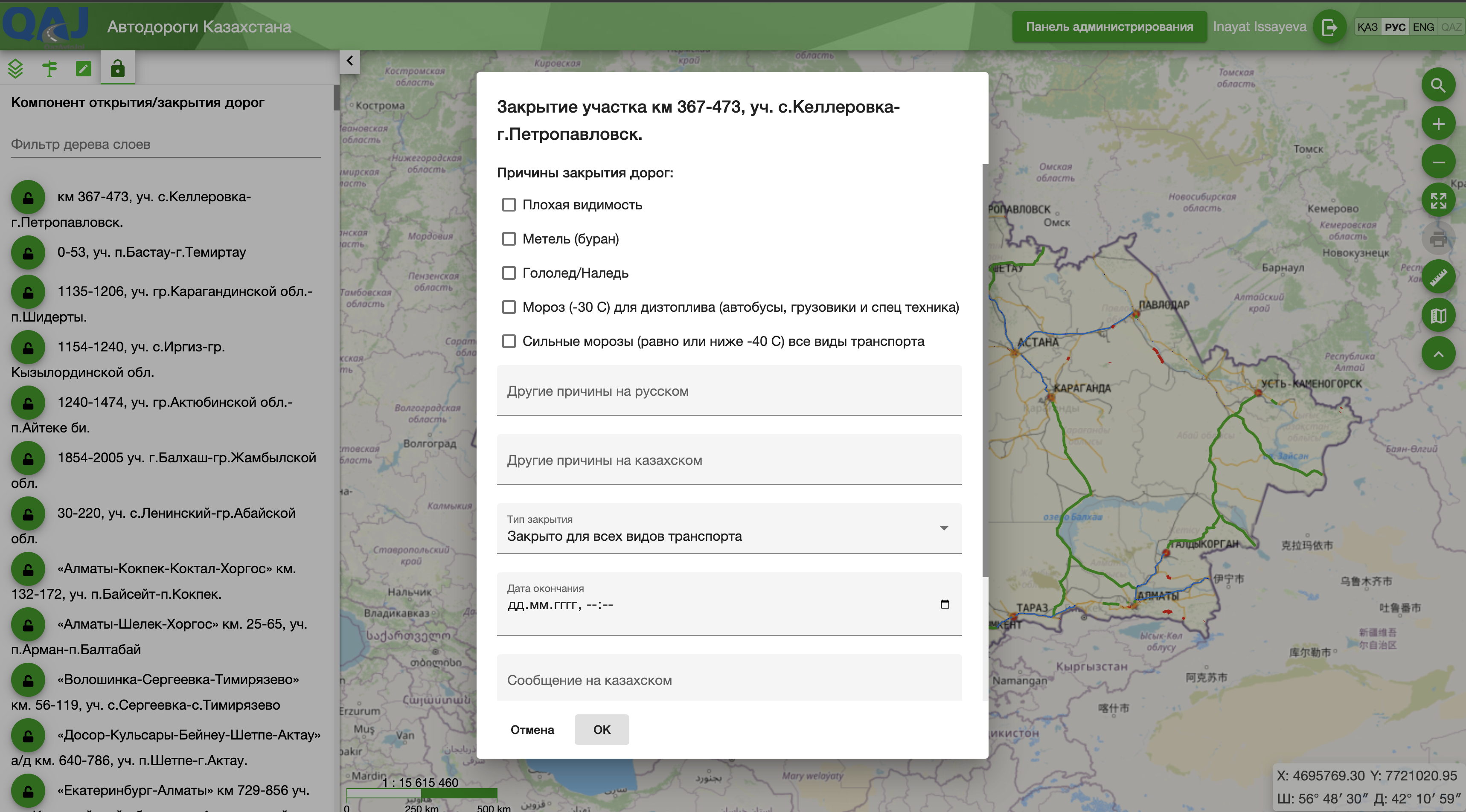
Task: Collapse the left sidebar with chevron
Action: (349, 61)
